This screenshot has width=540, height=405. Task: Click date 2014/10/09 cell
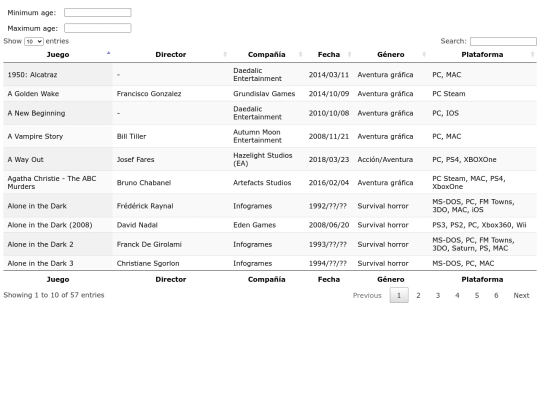pos(329,94)
